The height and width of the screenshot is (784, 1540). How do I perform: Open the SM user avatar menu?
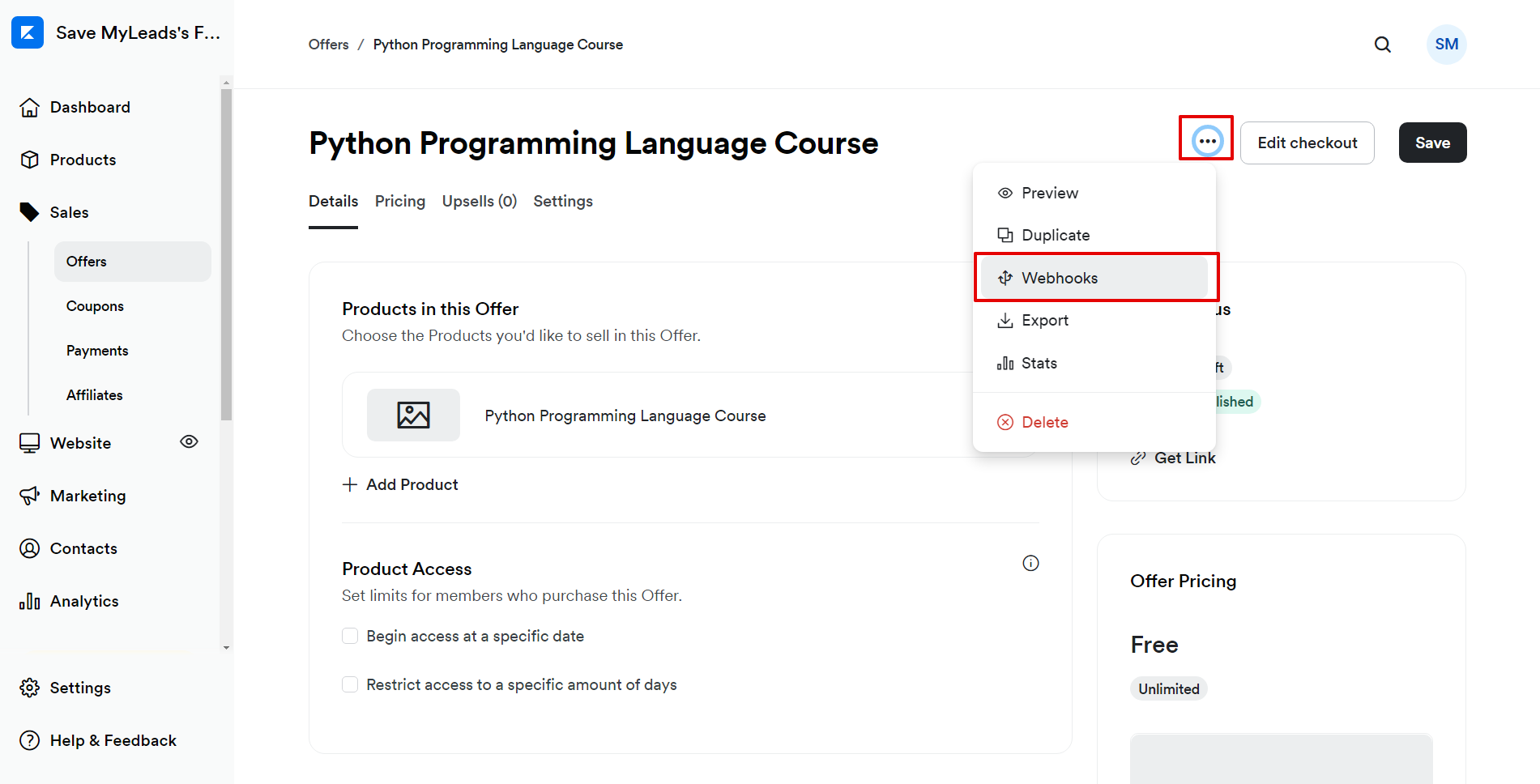click(1446, 45)
